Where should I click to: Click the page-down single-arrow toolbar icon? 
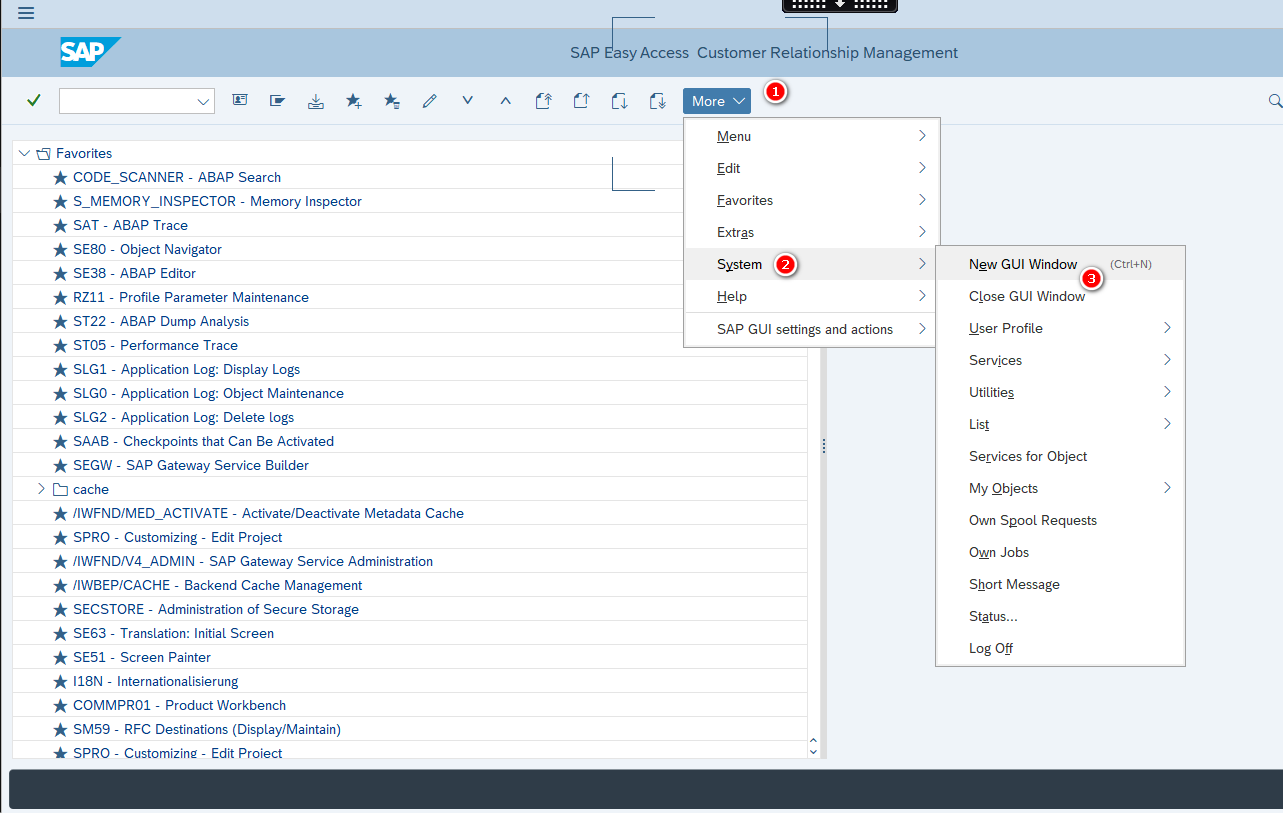coord(619,100)
